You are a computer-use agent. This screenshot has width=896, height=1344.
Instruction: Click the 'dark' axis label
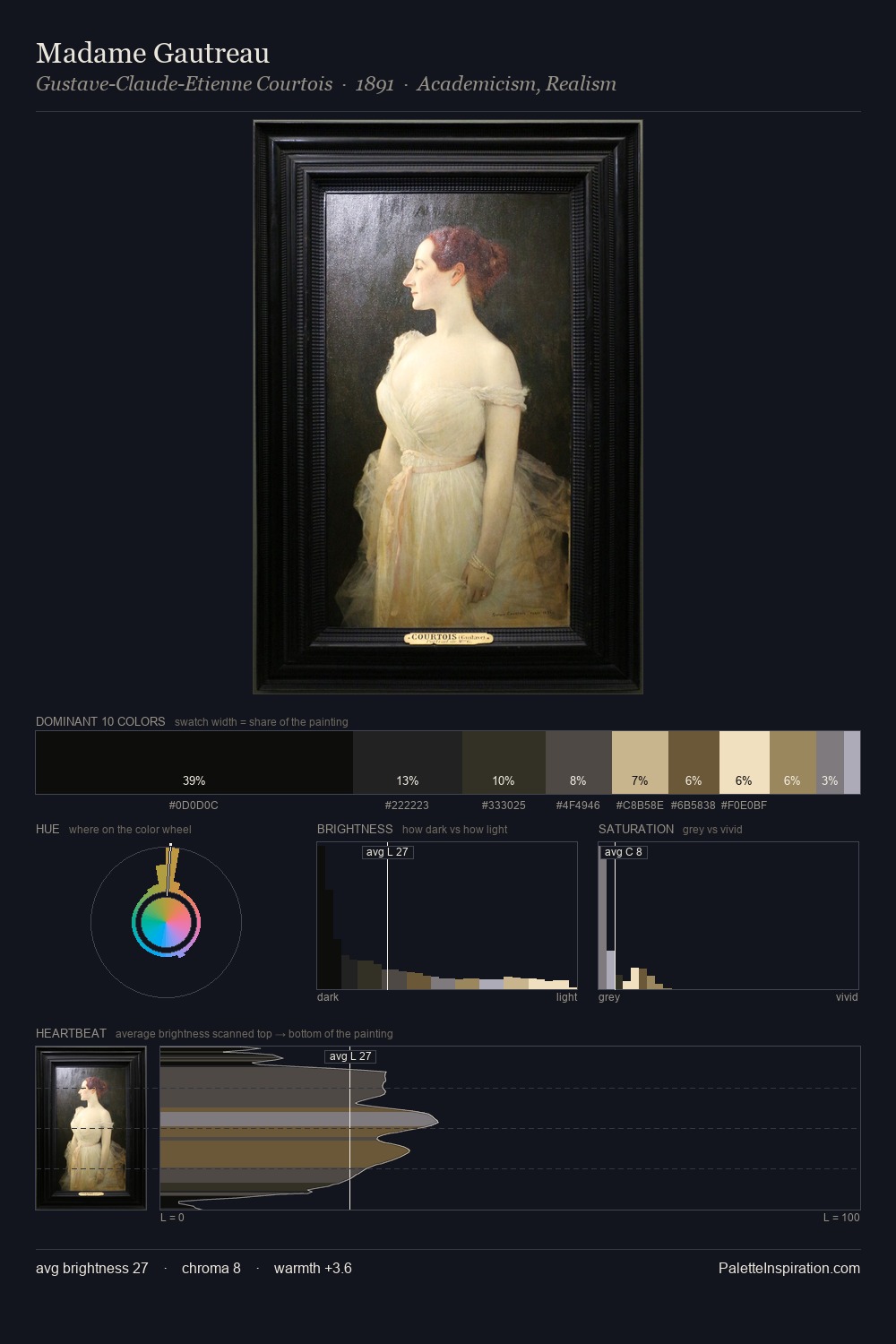pos(328,997)
